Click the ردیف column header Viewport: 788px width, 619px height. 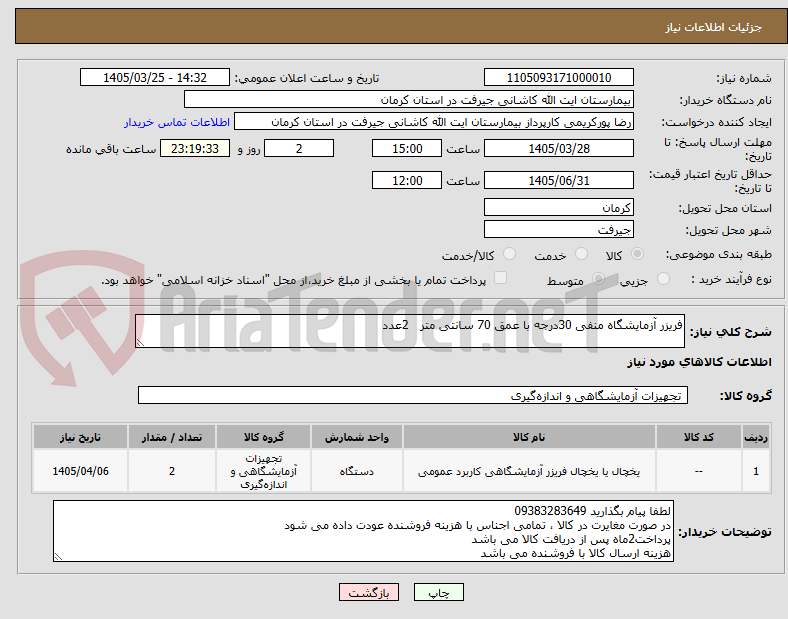tap(756, 437)
